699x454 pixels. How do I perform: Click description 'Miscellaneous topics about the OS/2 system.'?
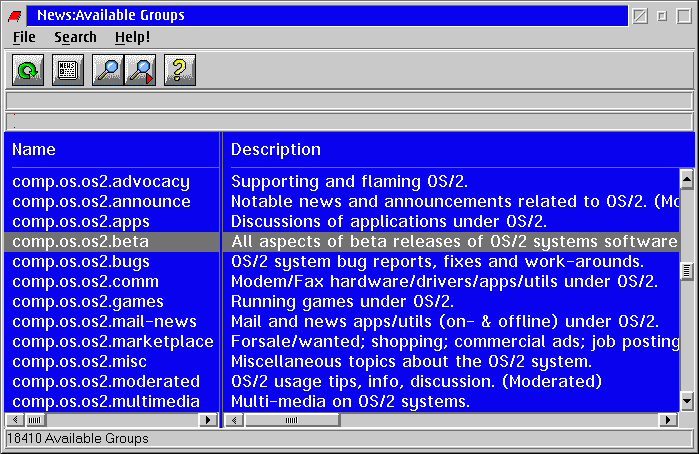(x=411, y=362)
